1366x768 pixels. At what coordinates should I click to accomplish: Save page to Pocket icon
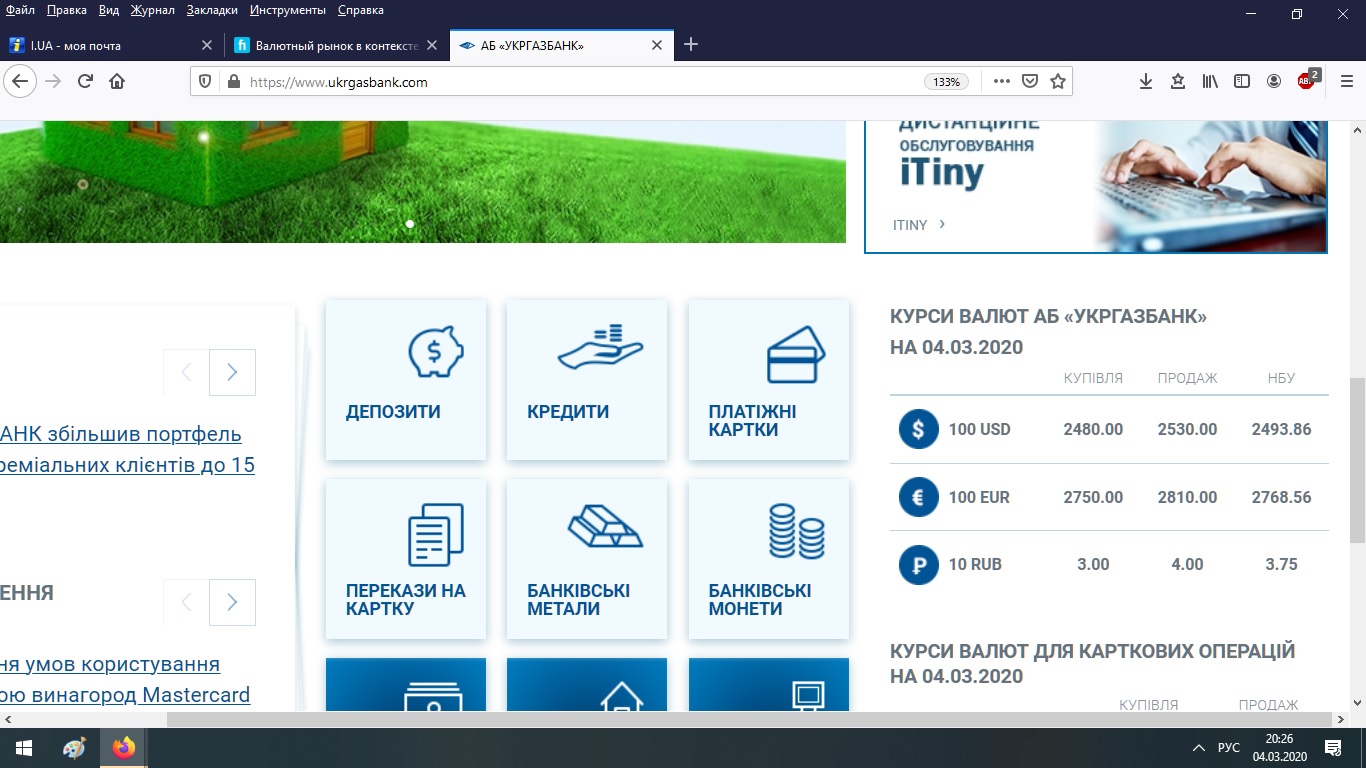coord(1029,82)
